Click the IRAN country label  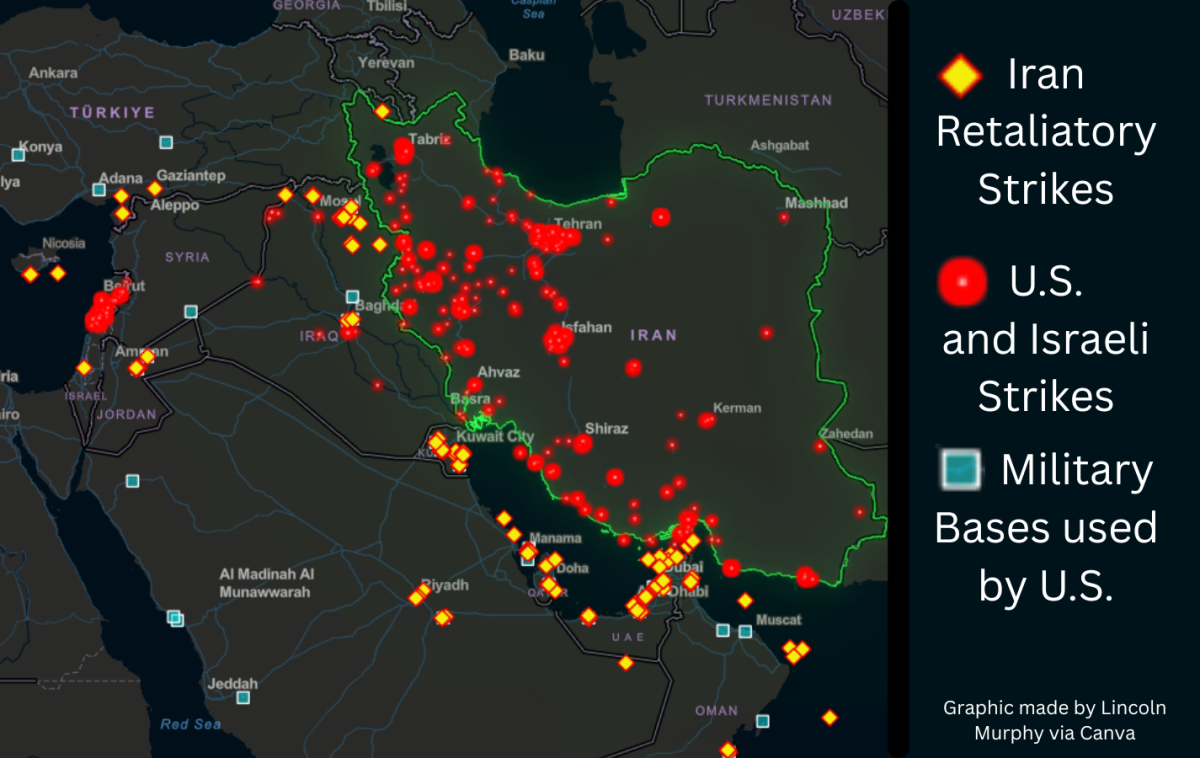[x=654, y=335]
